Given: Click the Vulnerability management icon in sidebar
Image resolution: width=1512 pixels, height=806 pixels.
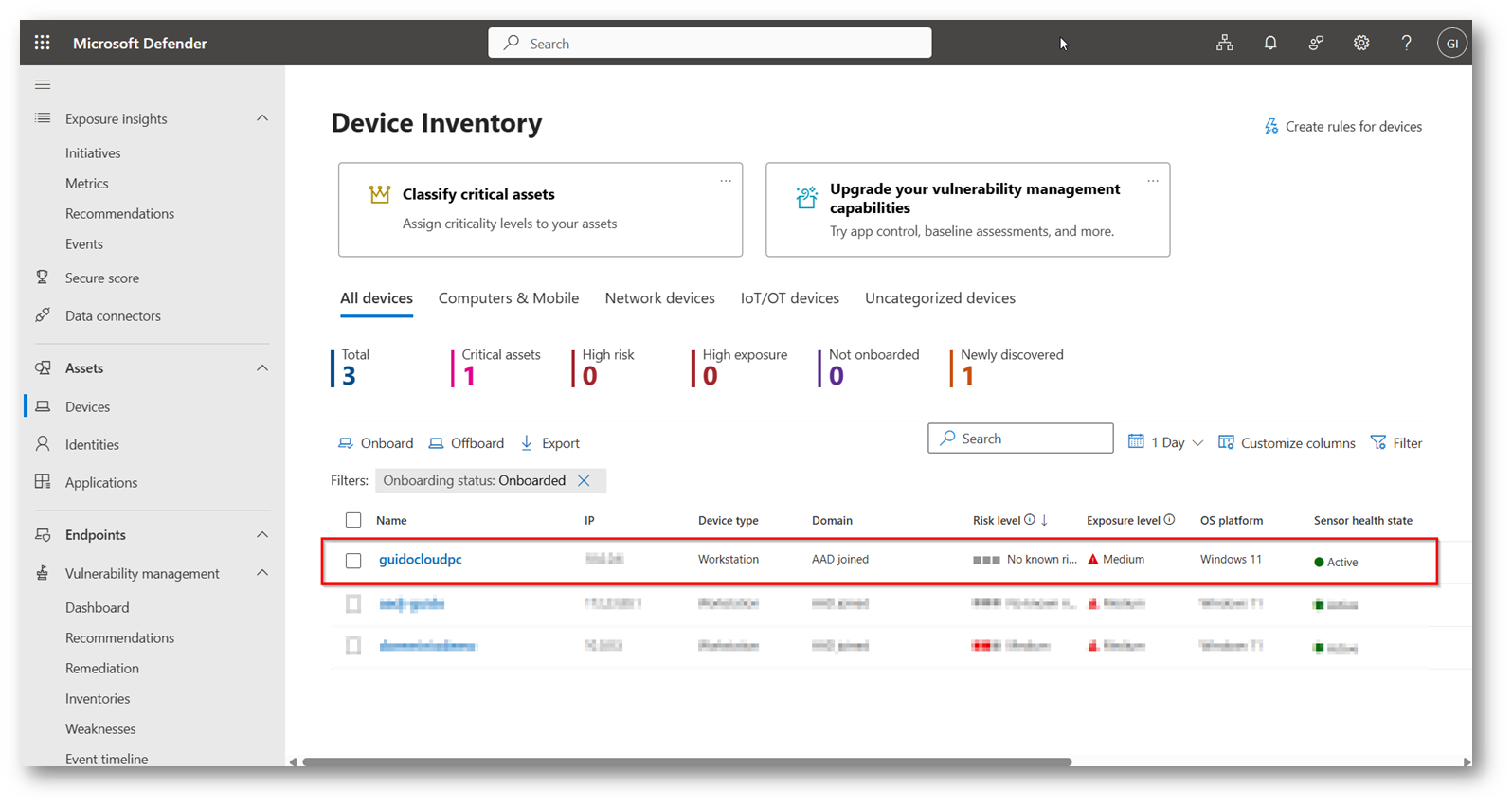Looking at the screenshot, I should (43, 573).
